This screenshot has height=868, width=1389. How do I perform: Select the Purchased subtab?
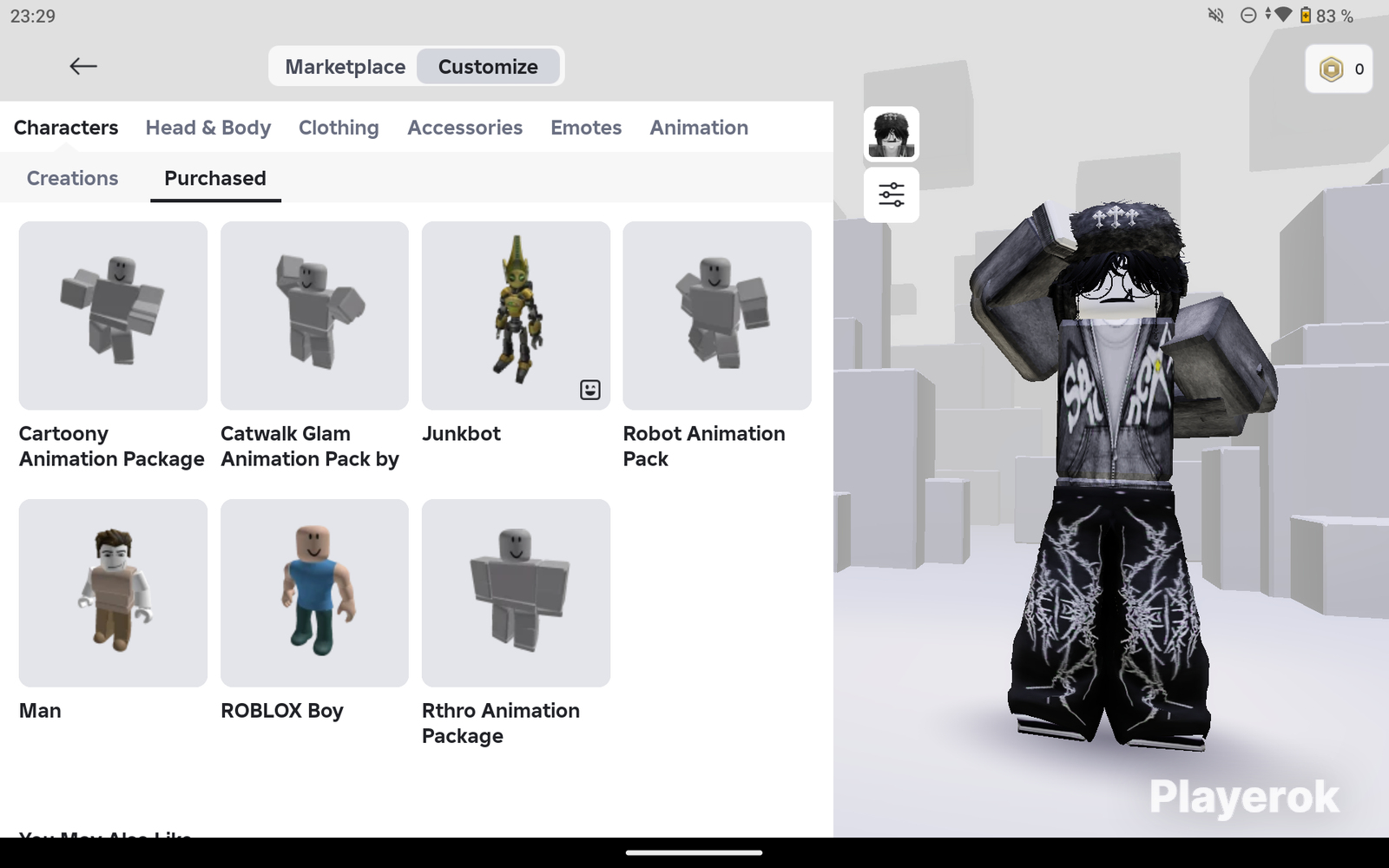coord(215,178)
